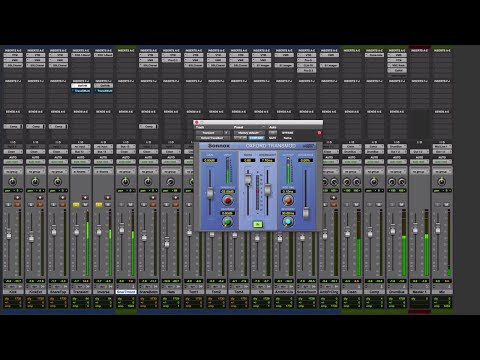Click the Compare button in plugin header
Screen dimensions: 480x360
pos(256,138)
